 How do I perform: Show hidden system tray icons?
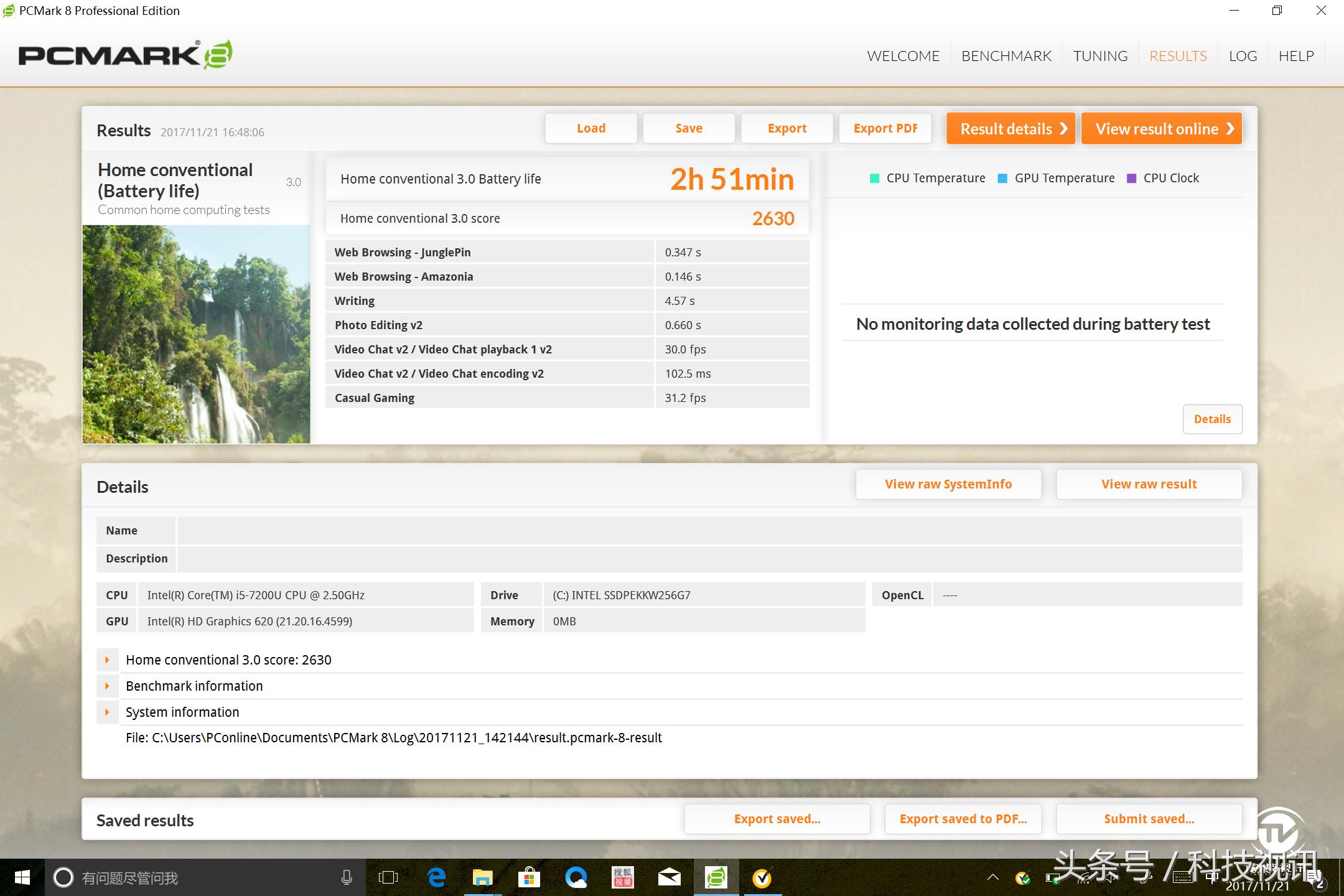point(993,877)
